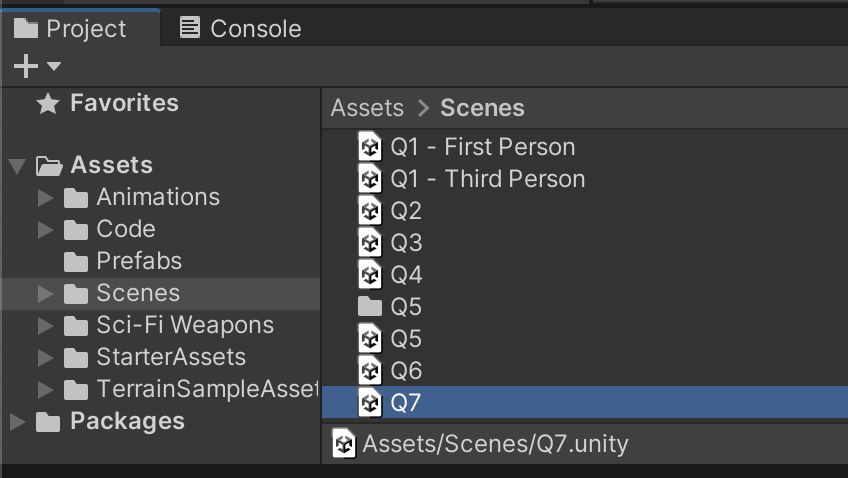Click the Scenes breadcrumb label
The image size is (848, 478).
pyautogui.click(x=482, y=108)
